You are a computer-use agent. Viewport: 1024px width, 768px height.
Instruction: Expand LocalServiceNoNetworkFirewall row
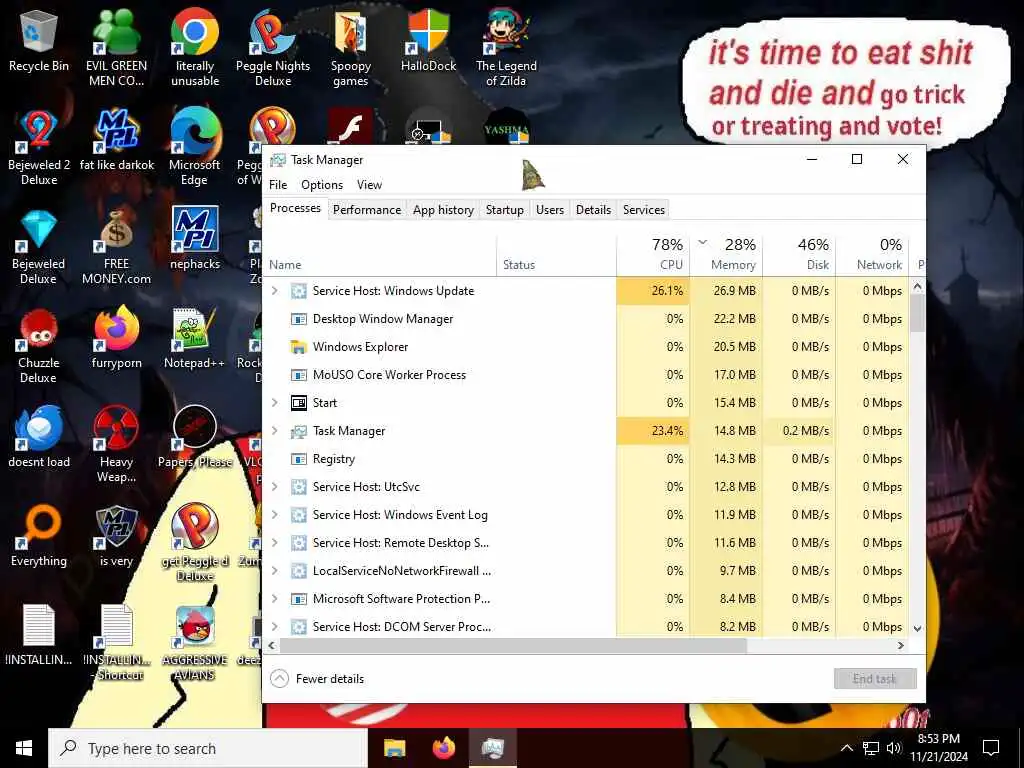[x=275, y=571]
